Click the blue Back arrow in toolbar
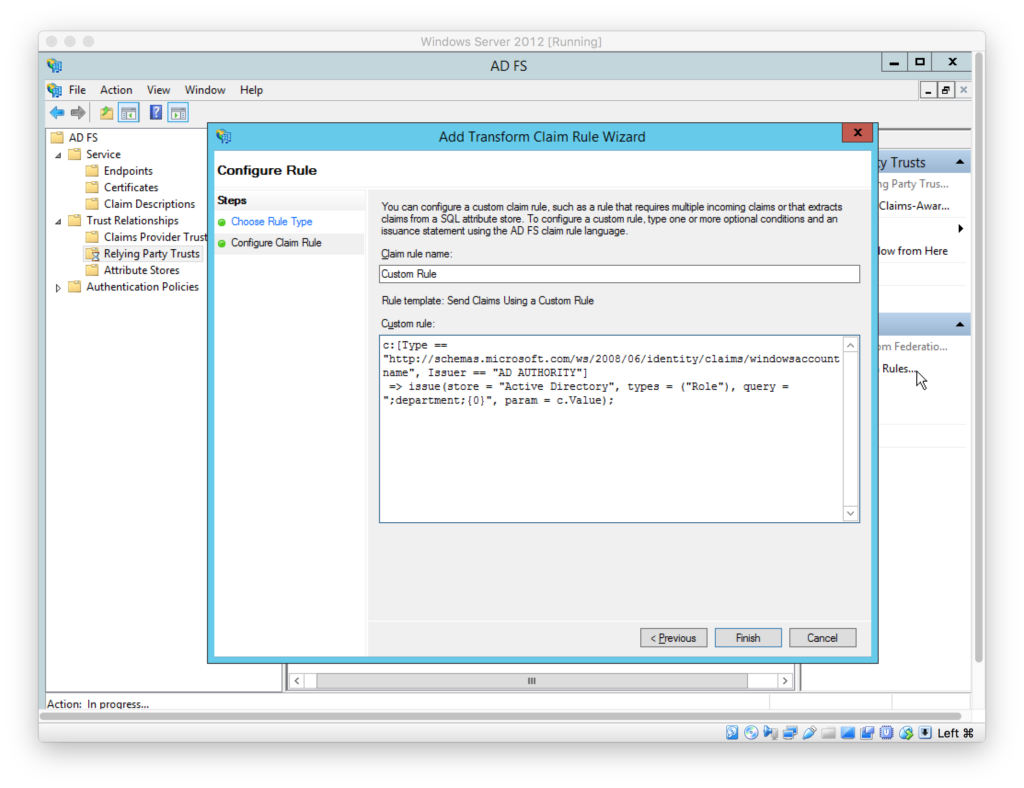 point(57,113)
